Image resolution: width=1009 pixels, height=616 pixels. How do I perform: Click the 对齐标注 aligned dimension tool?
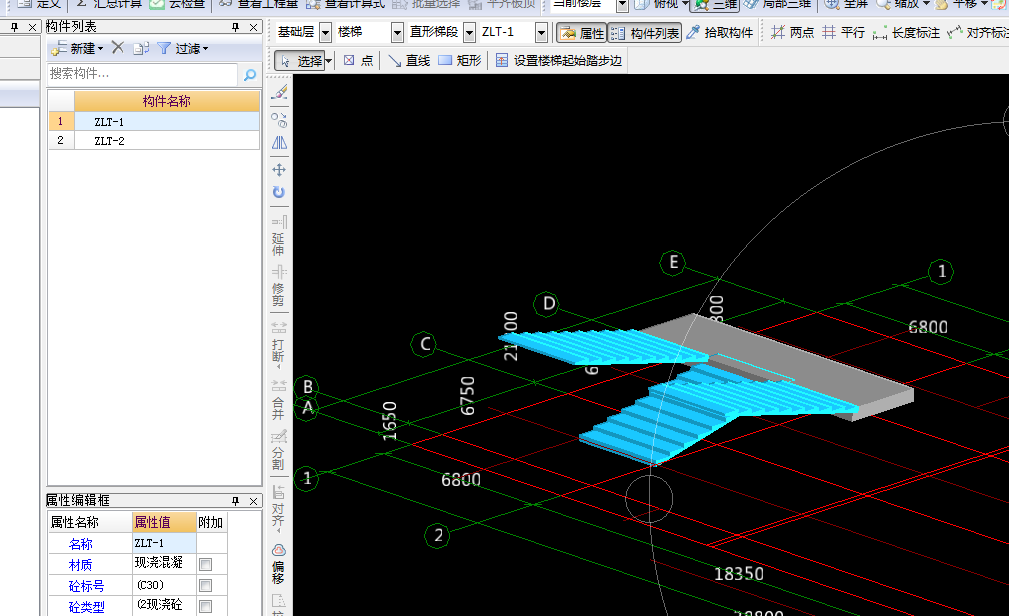click(978, 32)
